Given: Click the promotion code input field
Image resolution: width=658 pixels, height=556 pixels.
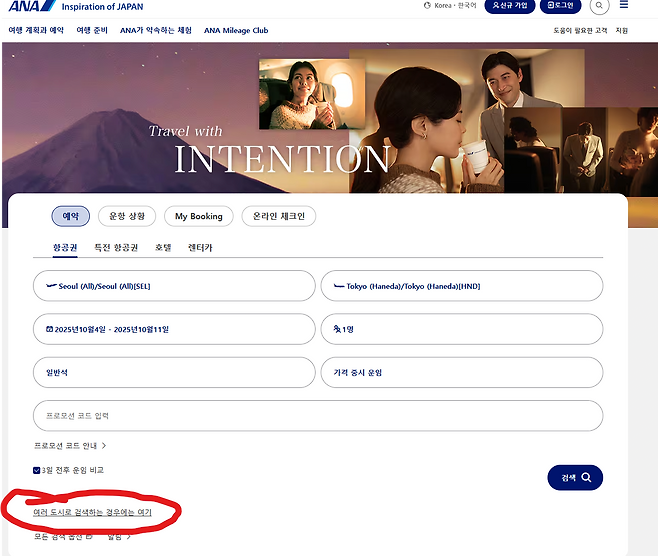Looking at the screenshot, I should (x=318, y=415).
